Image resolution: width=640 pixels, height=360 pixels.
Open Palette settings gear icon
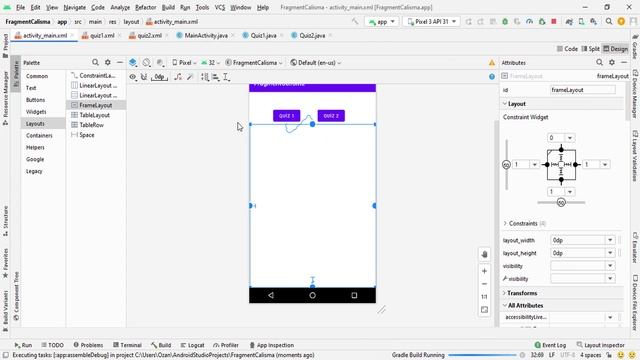(108, 62)
